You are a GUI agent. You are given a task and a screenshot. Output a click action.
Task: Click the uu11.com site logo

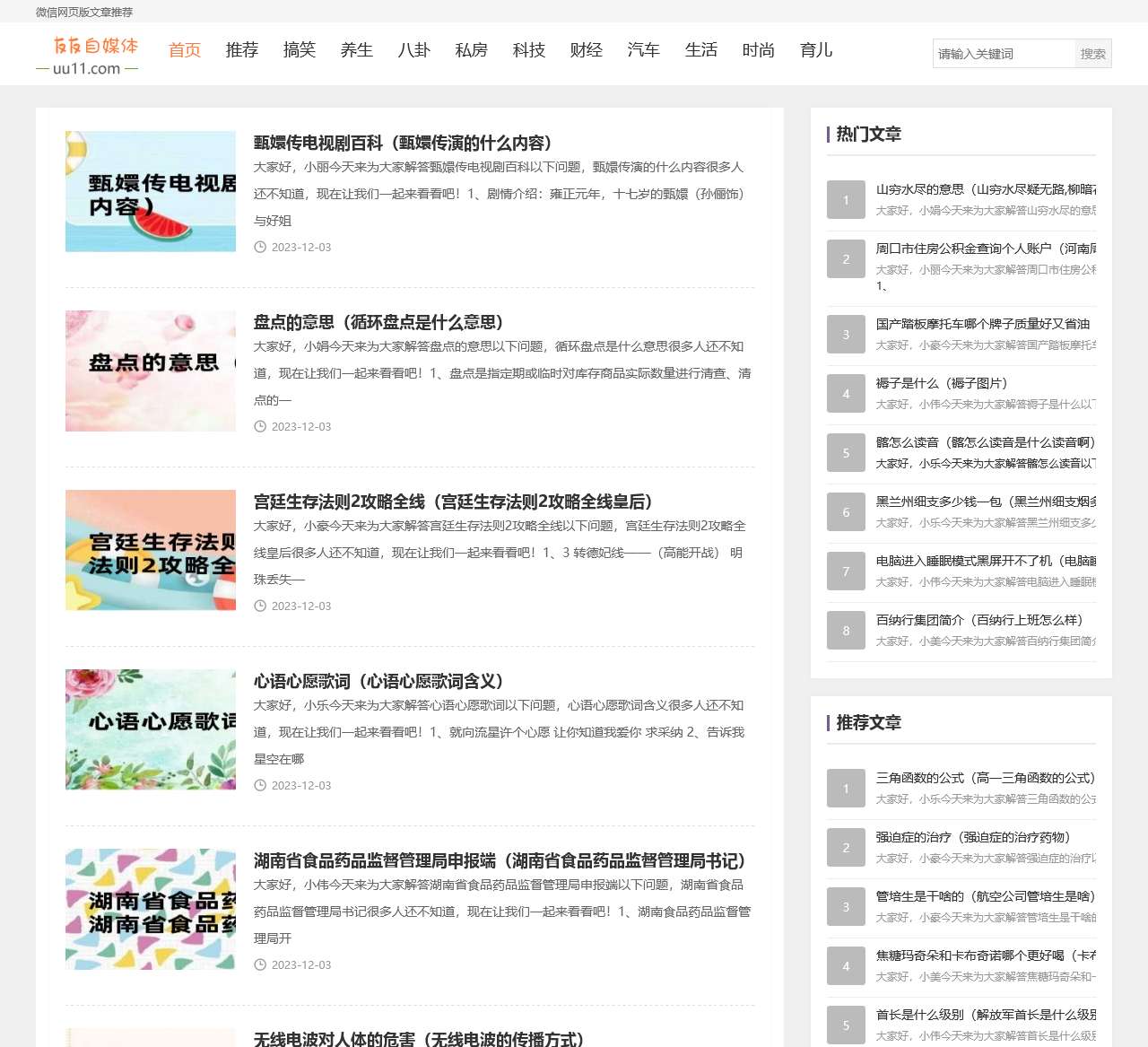click(87, 56)
